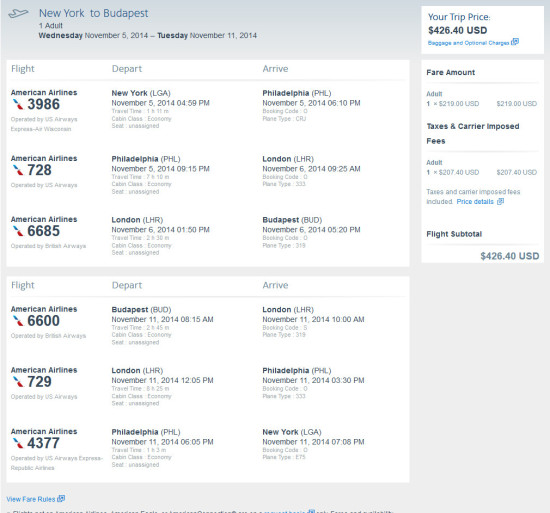Screen dimensions: 550x513
Task: Click November 11, 2014 07:08 PM arrival time
Action: [313, 442]
